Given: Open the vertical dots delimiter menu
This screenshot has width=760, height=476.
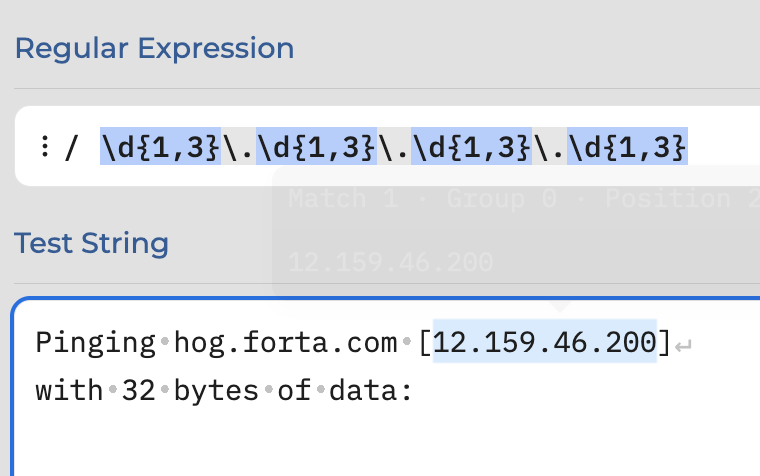Looking at the screenshot, I should [45, 146].
